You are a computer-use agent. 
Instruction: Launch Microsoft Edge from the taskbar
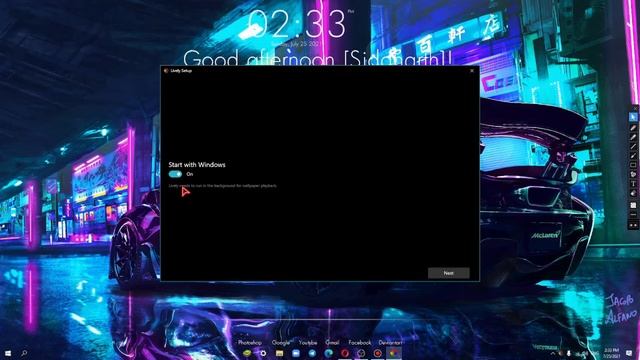tap(329, 353)
